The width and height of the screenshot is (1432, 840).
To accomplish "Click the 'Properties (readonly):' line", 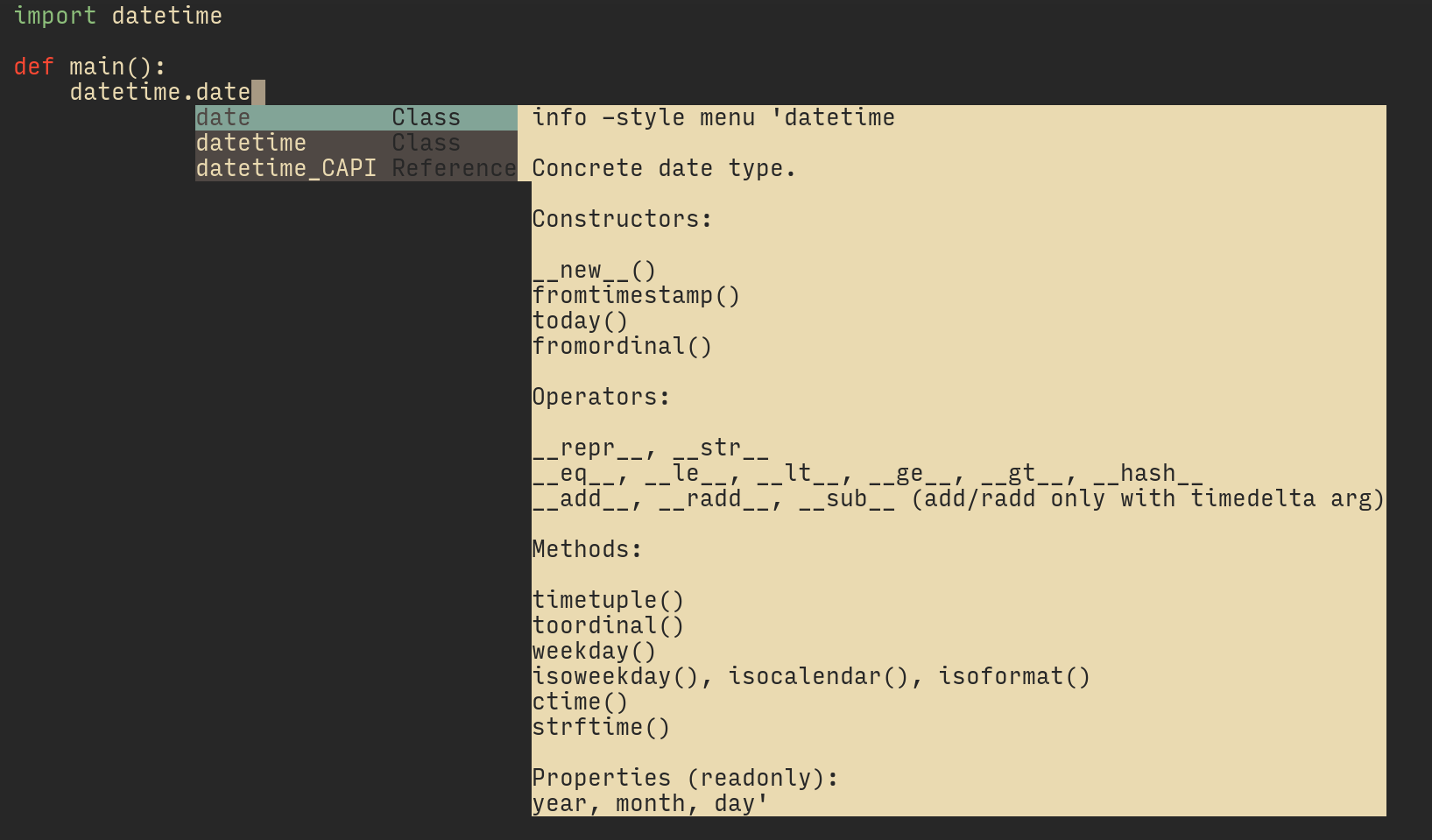I will (x=685, y=777).
